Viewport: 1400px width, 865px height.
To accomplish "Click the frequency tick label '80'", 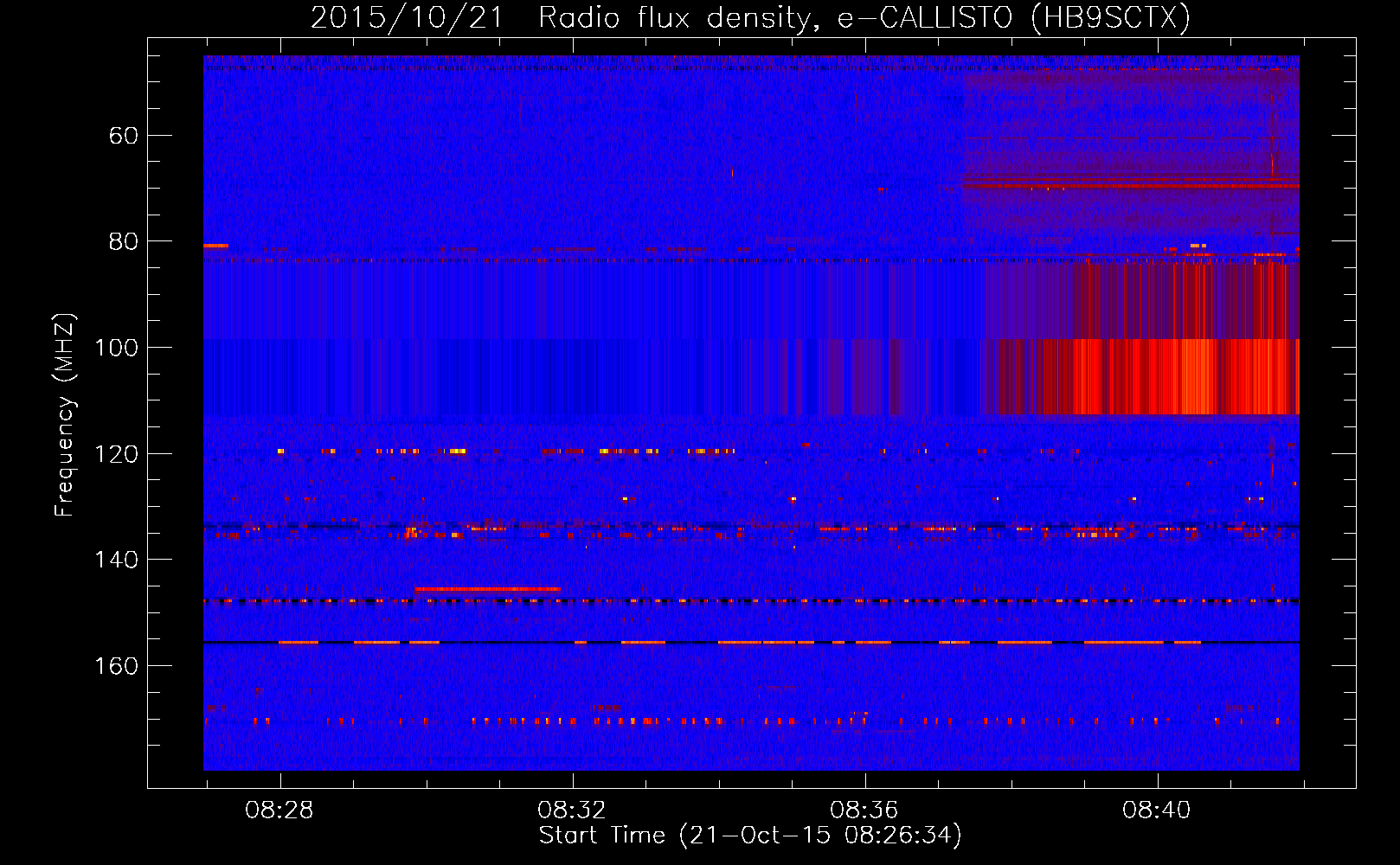I will 124,241.
